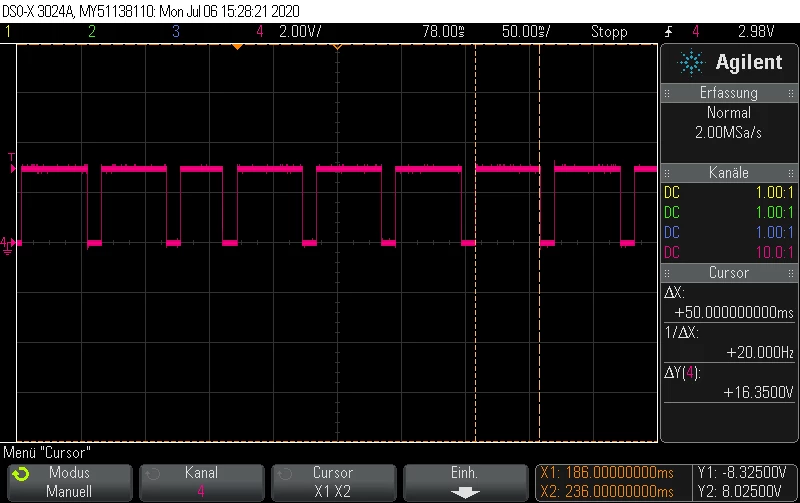Viewport: 800px width, 503px height.
Task: Open the Cursor panel header
Action: point(729,272)
